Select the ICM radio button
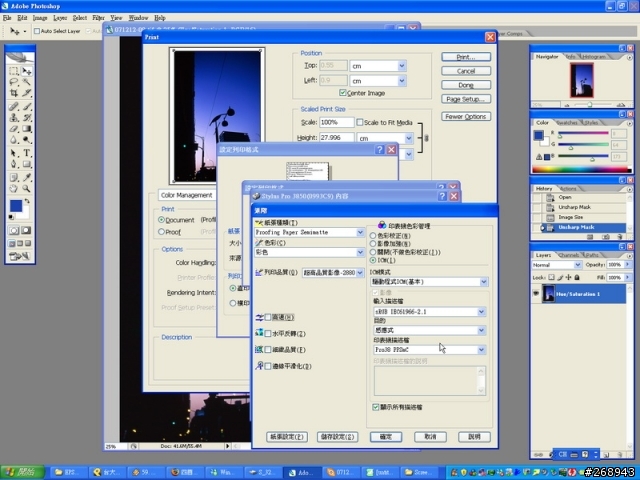 [373, 260]
